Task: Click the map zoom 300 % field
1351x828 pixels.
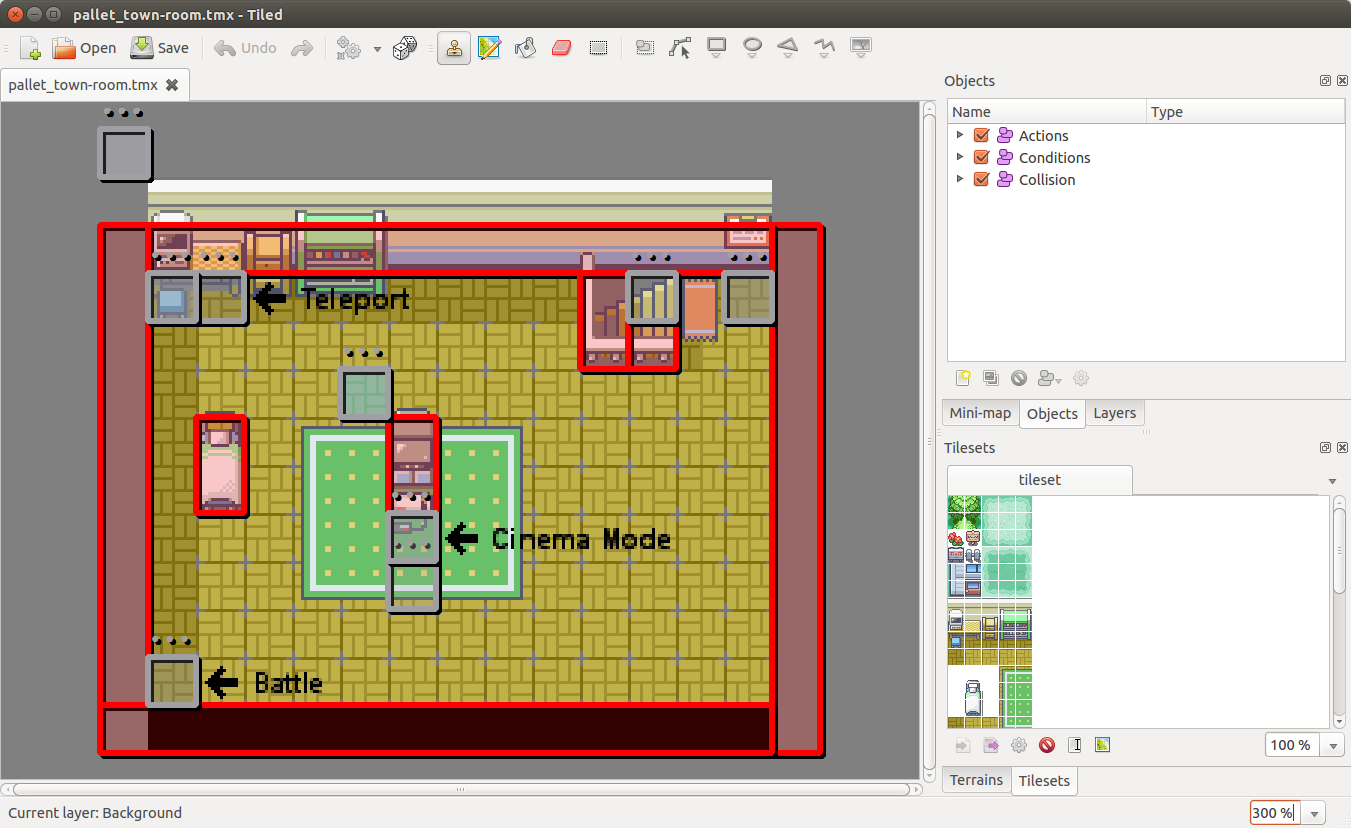Action: coord(1275,813)
